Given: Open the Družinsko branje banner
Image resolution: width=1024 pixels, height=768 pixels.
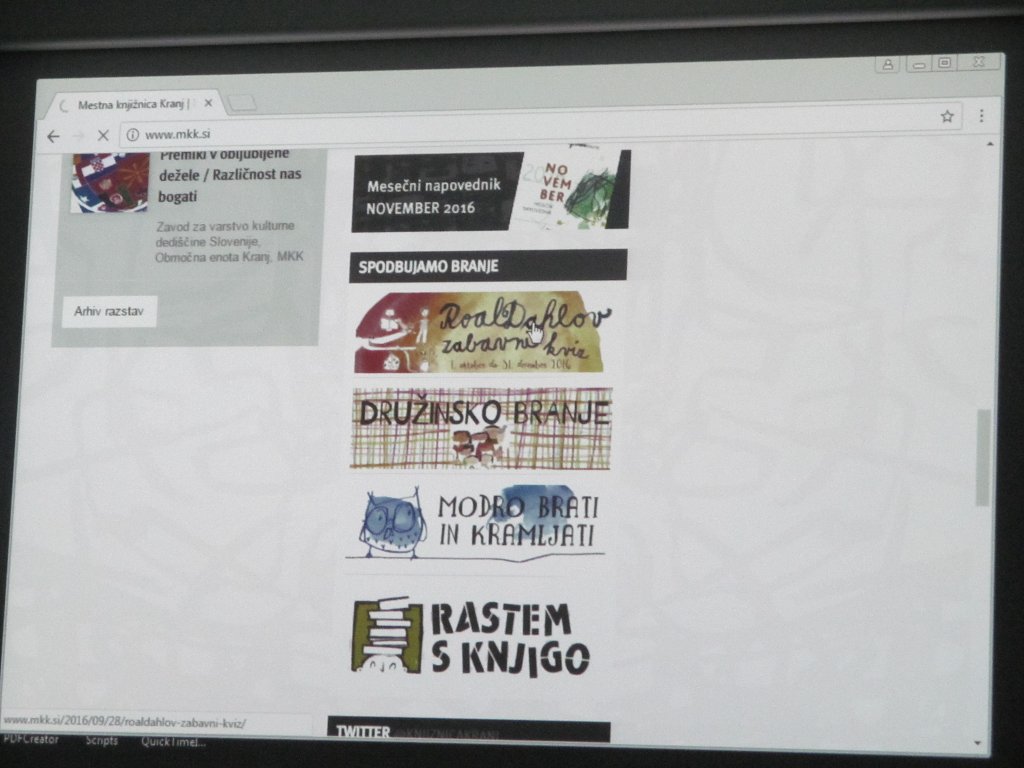Looking at the screenshot, I should pos(481,428).
